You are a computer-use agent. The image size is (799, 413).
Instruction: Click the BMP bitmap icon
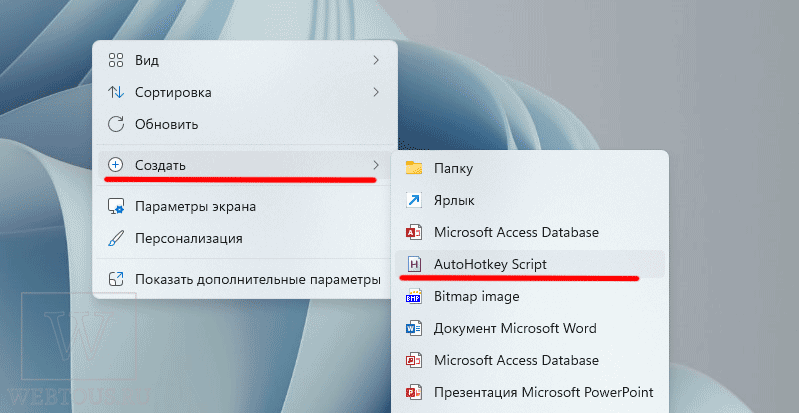pos(414,296)
